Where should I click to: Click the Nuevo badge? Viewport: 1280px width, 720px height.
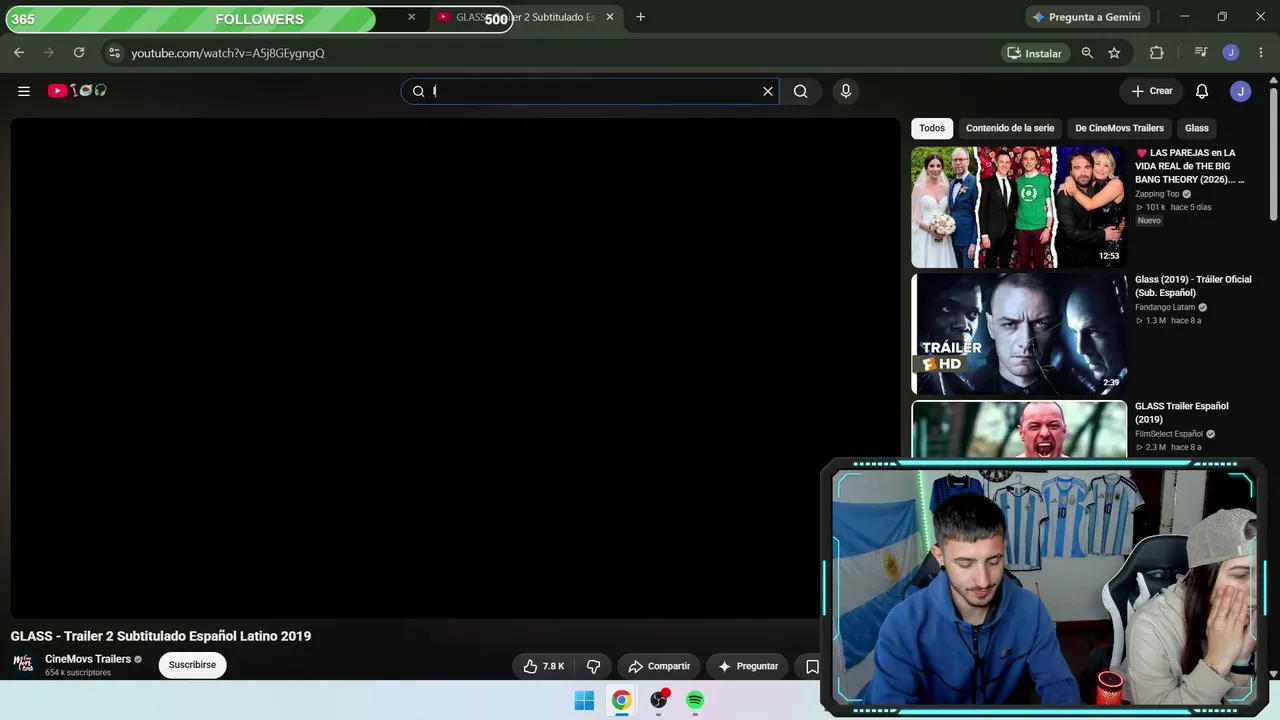(1149, 221)
